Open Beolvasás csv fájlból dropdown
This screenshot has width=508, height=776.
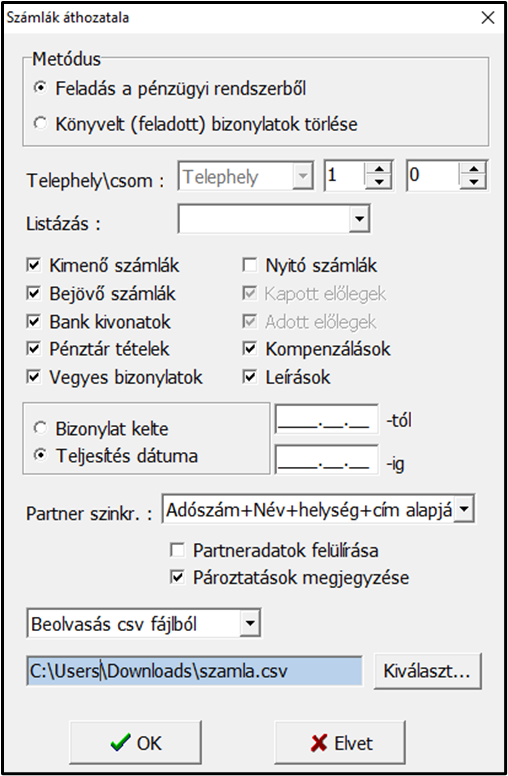pos(250,623)
